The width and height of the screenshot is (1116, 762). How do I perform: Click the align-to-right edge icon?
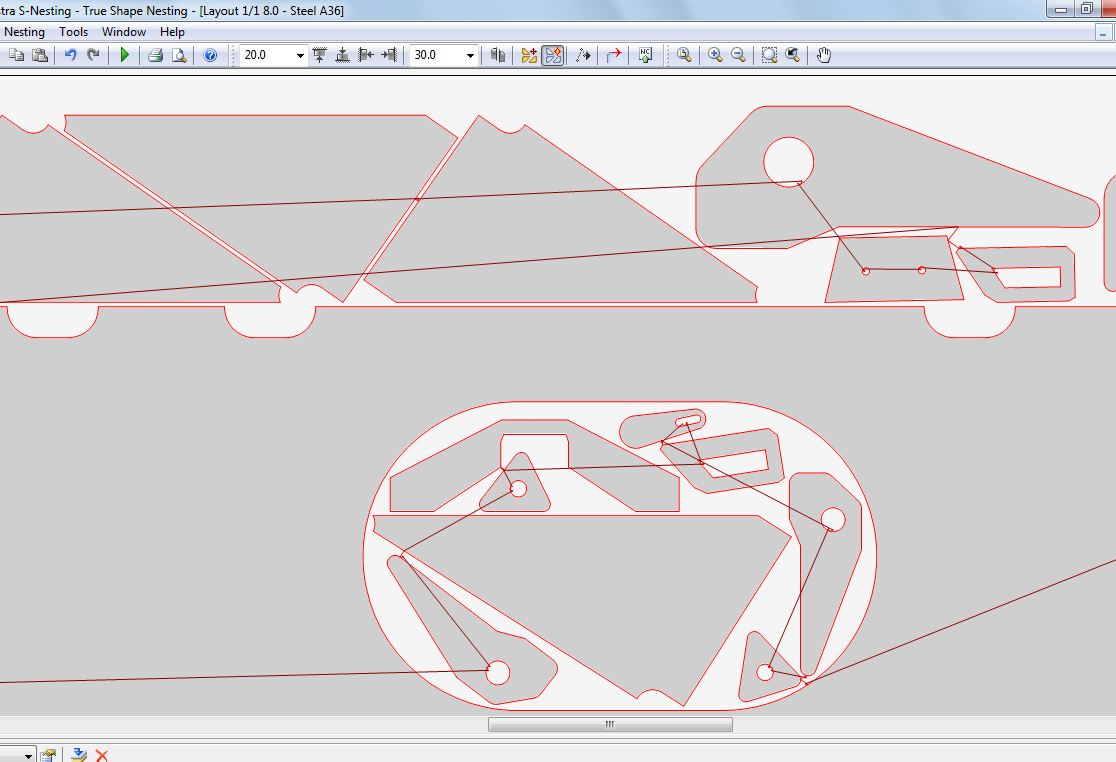(x=389, y=55)
